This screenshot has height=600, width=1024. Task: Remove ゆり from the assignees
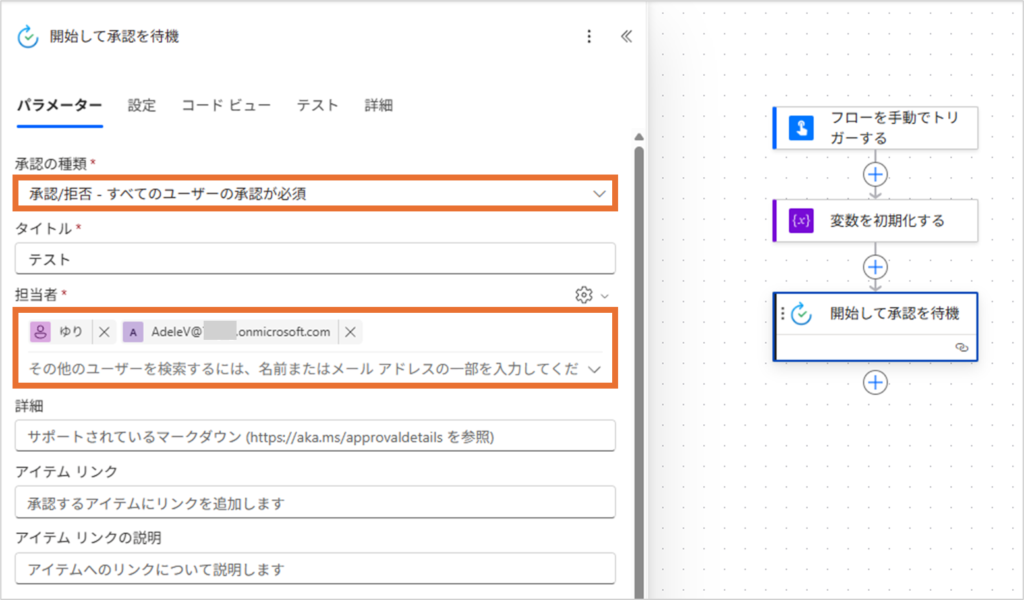pos(105,332)
